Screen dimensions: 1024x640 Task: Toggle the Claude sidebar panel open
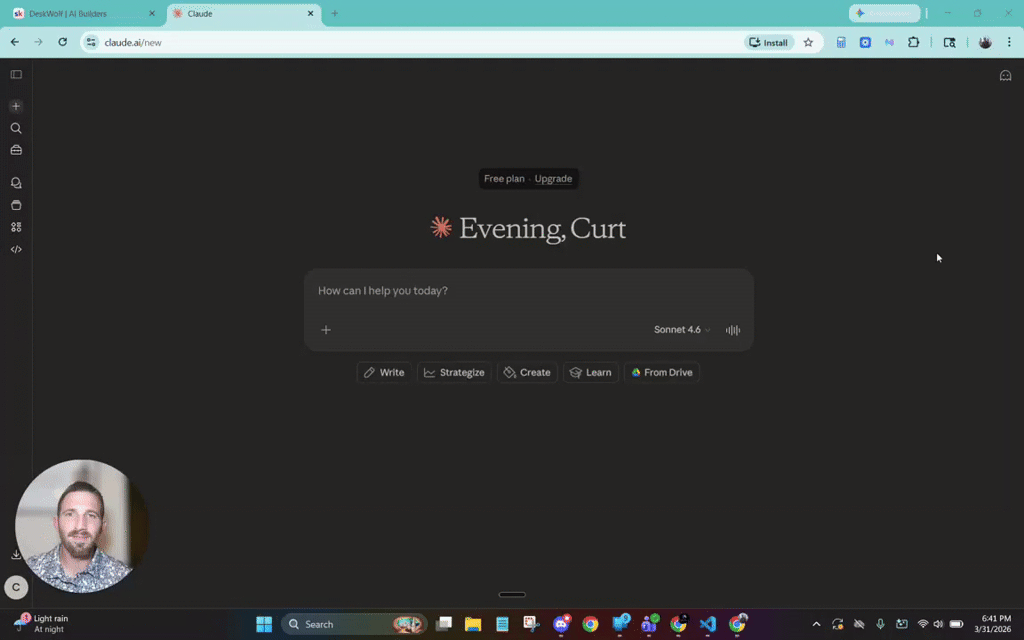click(16, 74)
